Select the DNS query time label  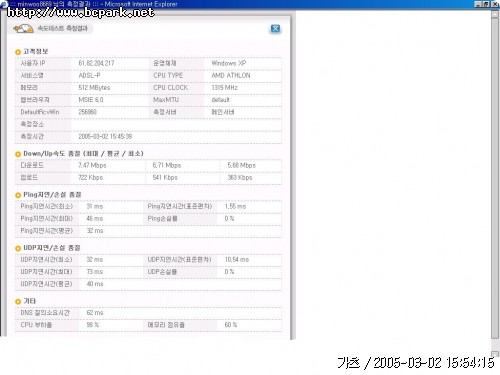[x=45, y=313]
